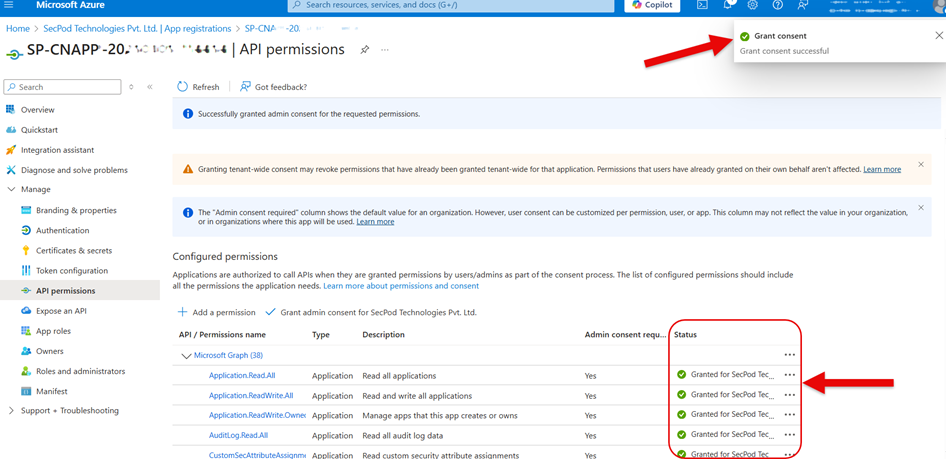Open Learn more about permissions and consent
This screenshot has width=946, height=459.
pos(401,286)
